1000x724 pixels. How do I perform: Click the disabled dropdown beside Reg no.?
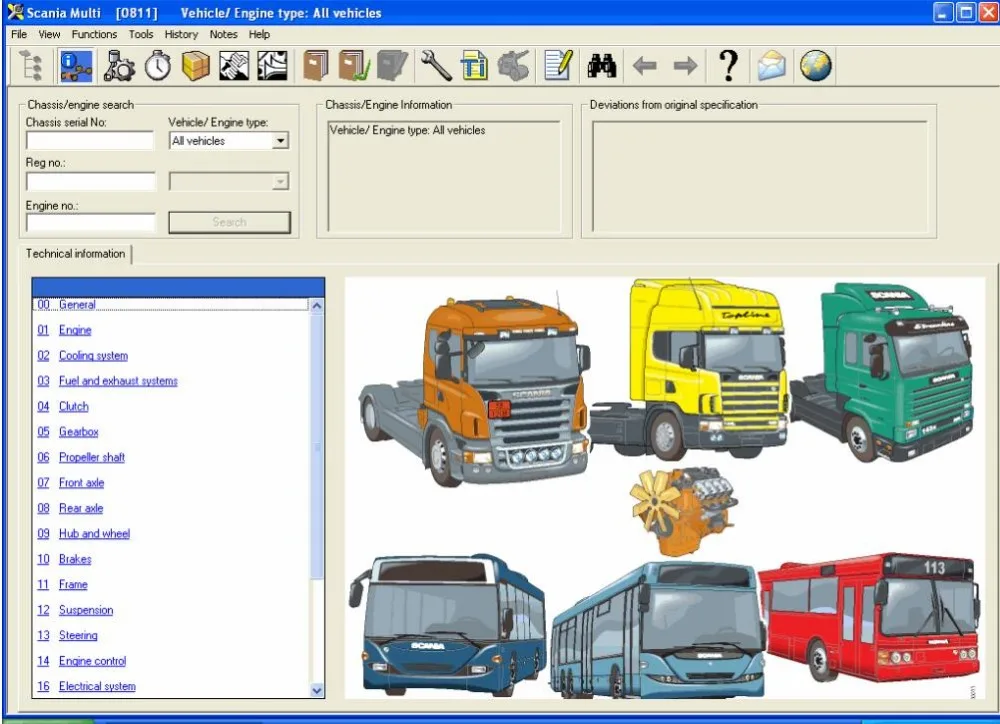(229, 182)
